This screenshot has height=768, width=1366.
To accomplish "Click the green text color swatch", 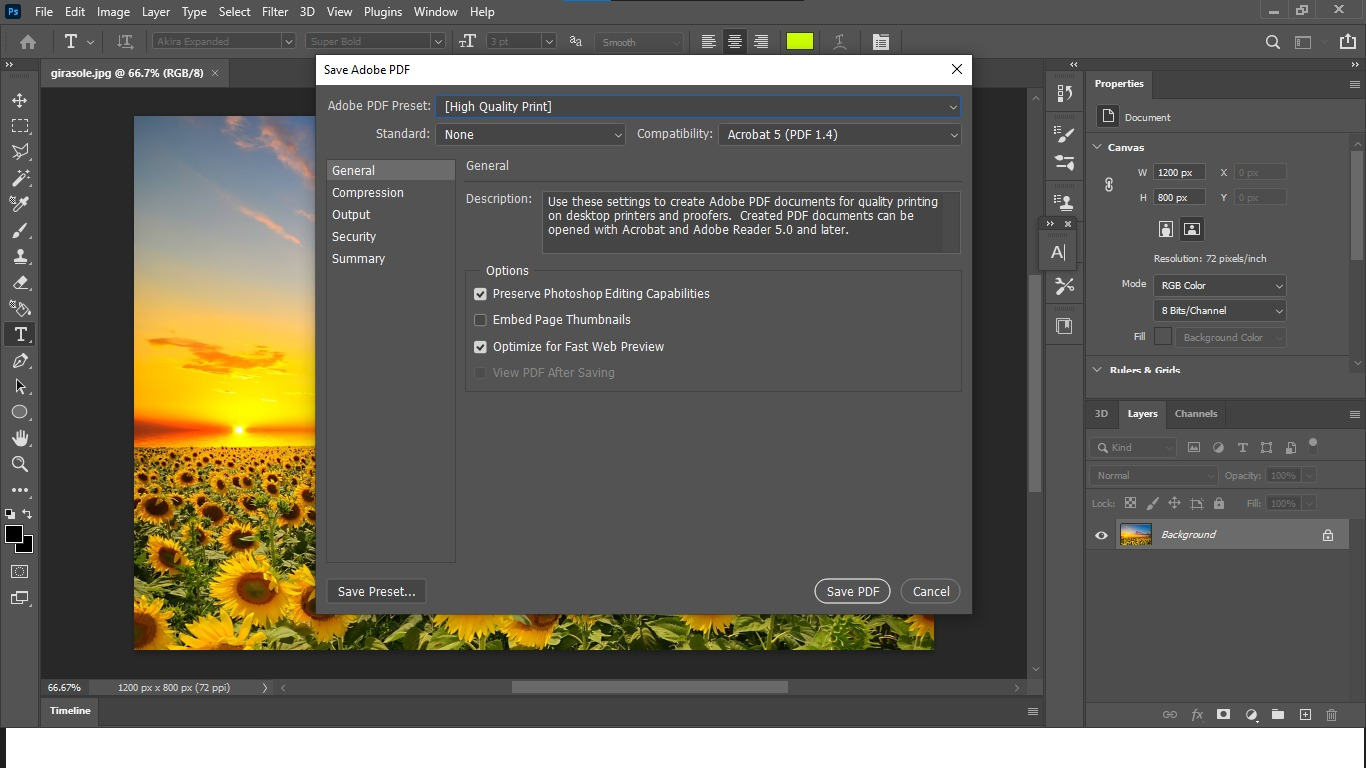I will [799, 41].
